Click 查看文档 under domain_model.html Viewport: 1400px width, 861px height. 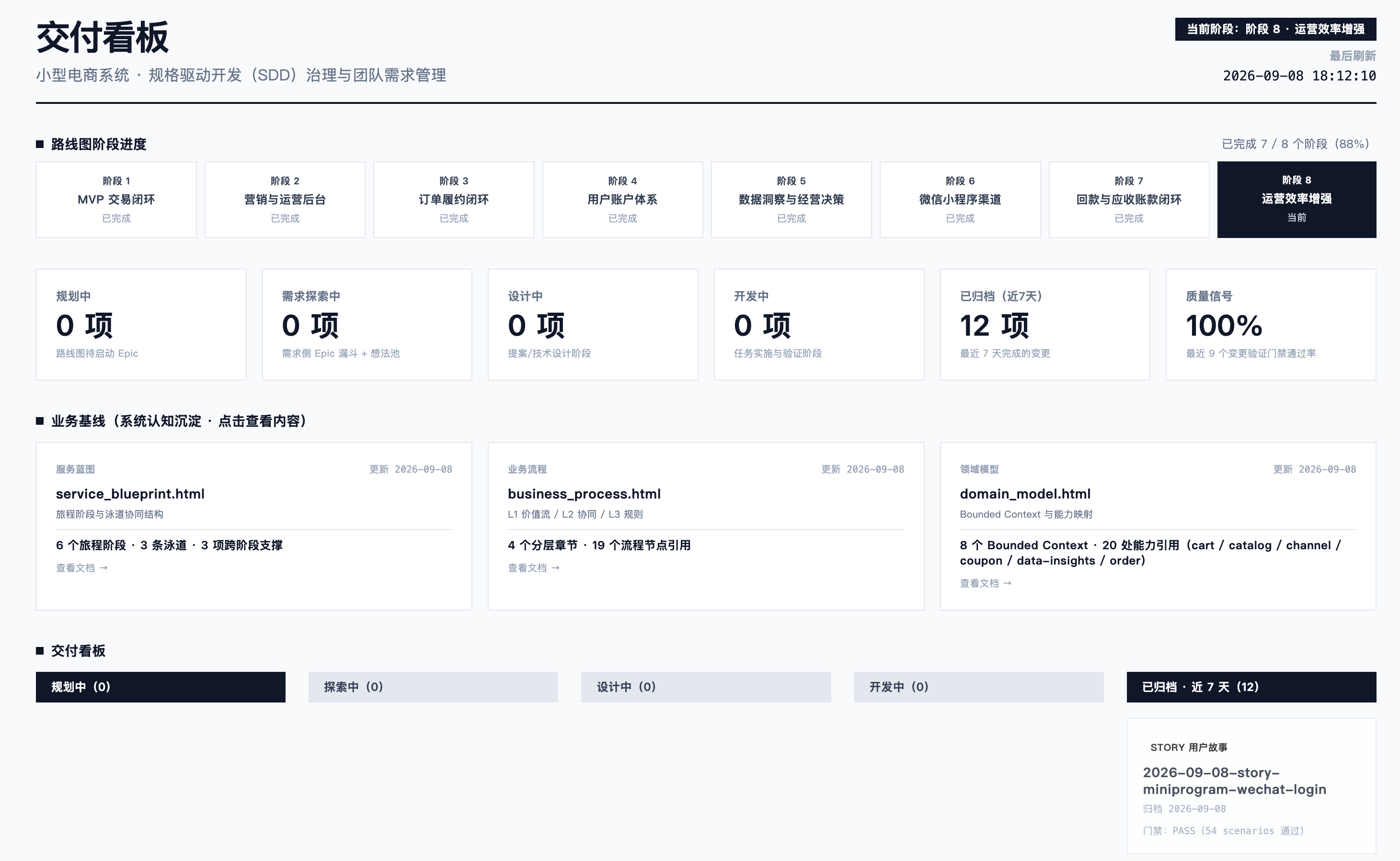[986, 583]
